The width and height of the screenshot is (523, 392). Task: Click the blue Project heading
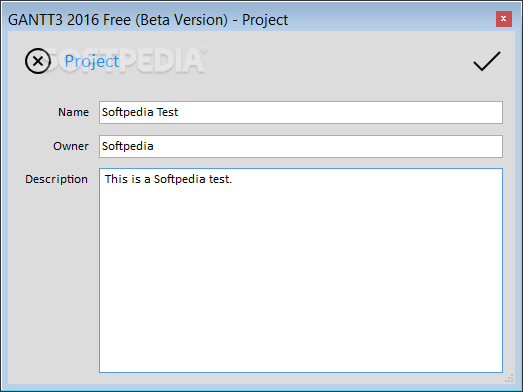click(x=92, y=61)
